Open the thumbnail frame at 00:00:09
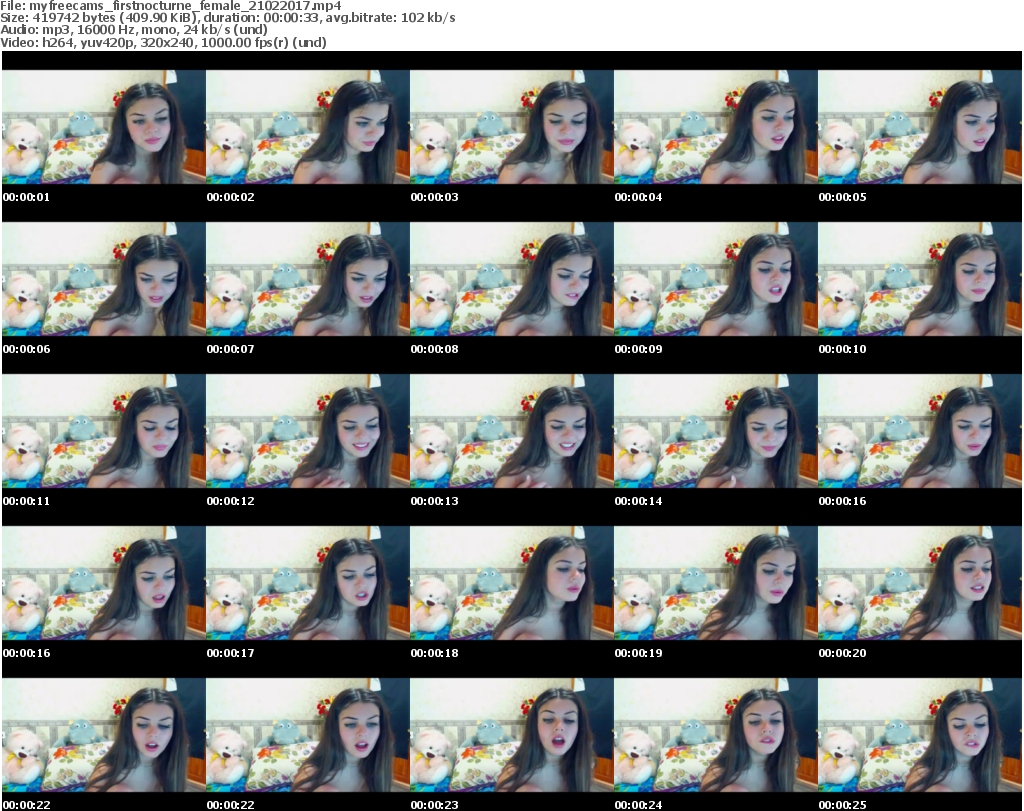Image resolution: width=1024 pixels, height=811 pixels. coord(716,279)
